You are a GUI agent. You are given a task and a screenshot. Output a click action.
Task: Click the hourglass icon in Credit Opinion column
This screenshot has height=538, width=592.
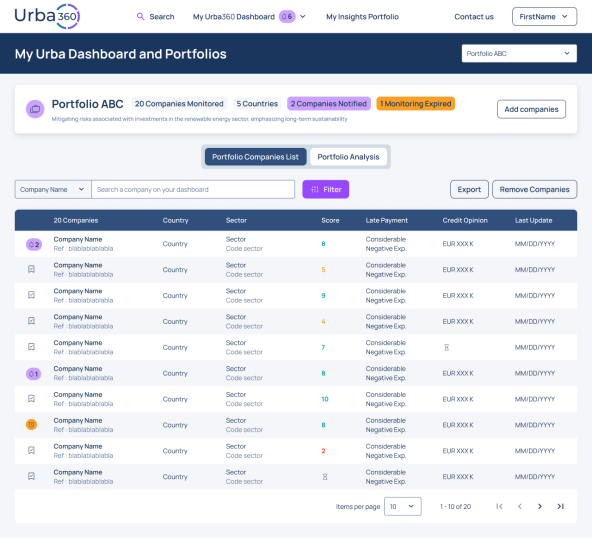(447, 347)
